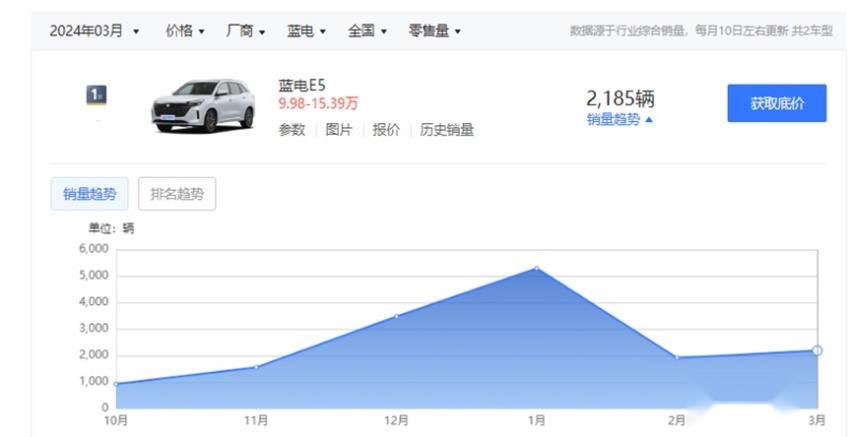
Task: Switch to the 排名趋势 tab
Action: [x=177, y=193]
